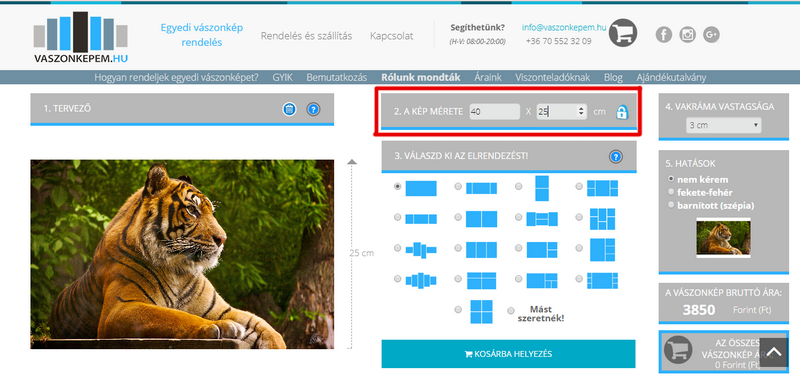Image resolution: width=800 pixels, height=379 pixels.
Task: Pick the four staggered offset panels layout icon
Action: [421, 250]
